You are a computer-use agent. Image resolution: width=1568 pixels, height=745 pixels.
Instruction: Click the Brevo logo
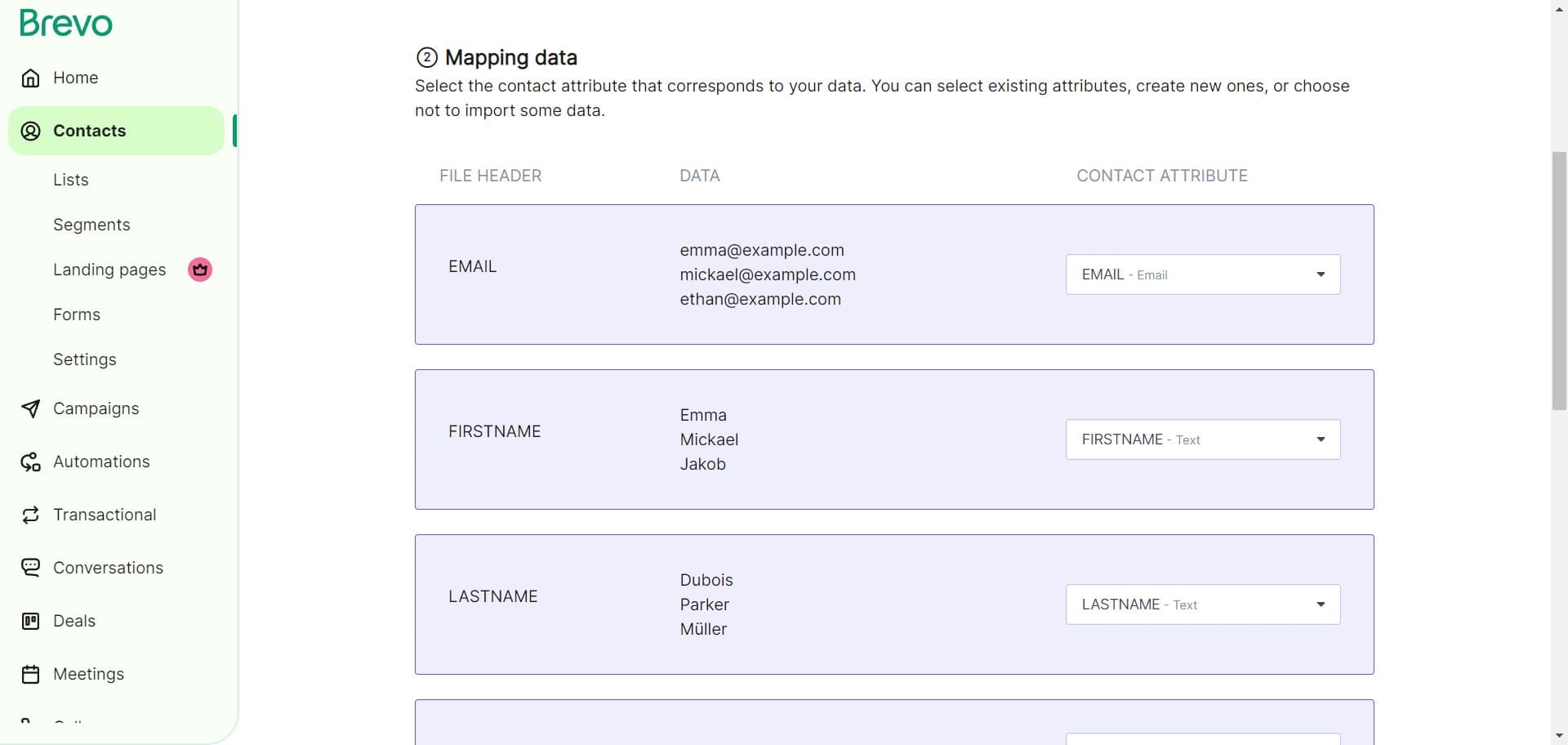point(65,22)
